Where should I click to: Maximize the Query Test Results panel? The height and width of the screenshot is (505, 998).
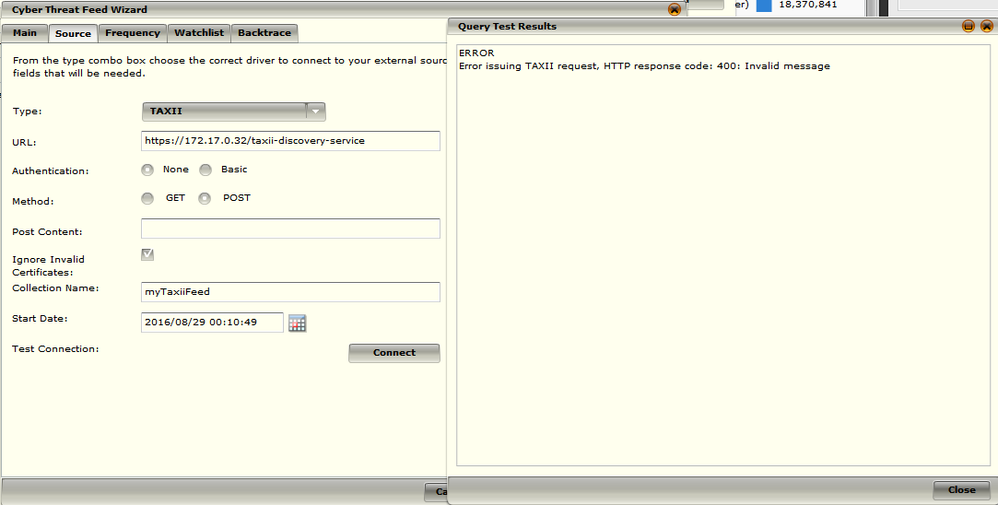968,26
